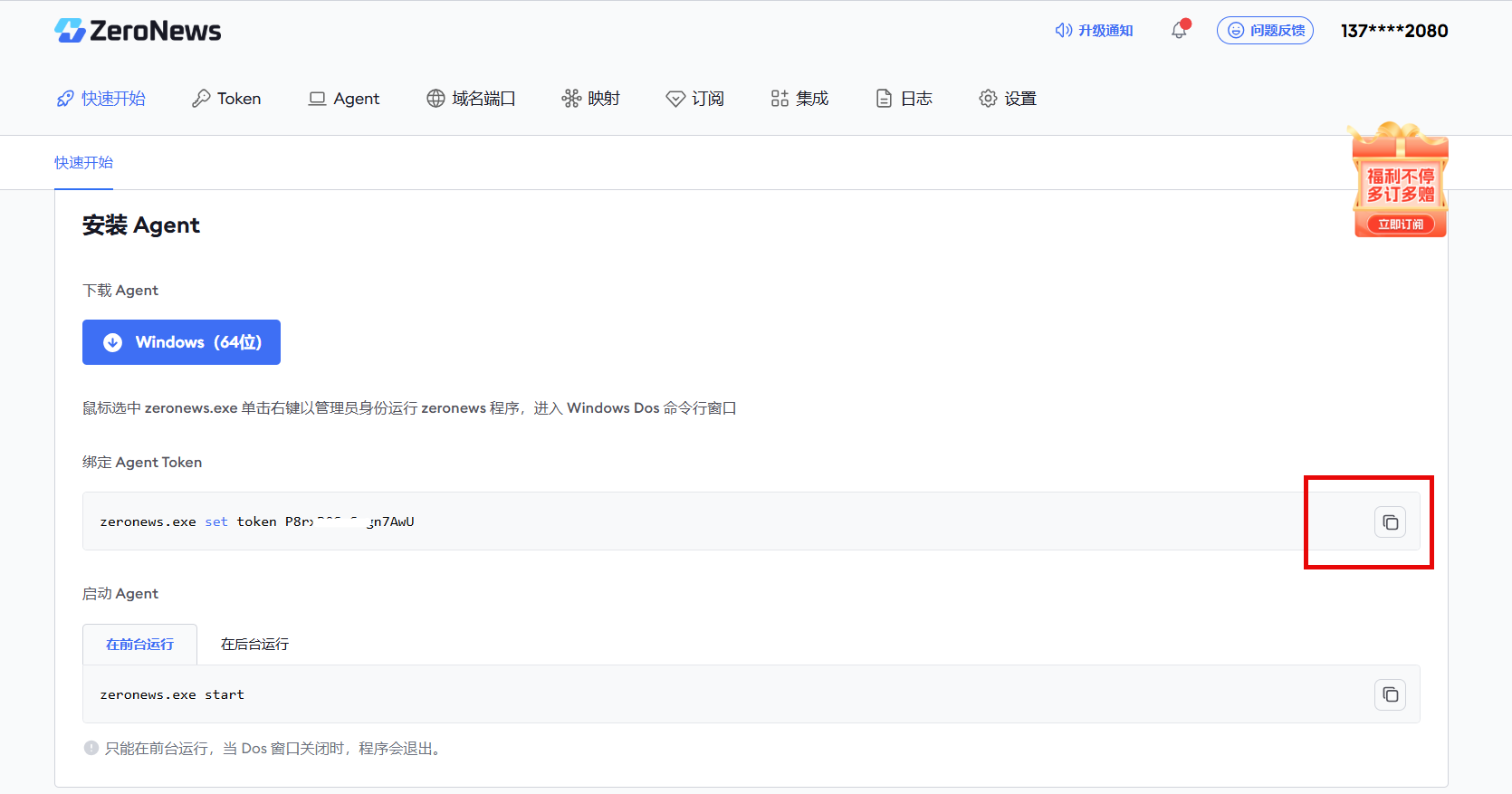Click the ZeroNews logo

[x=138, y=31]
